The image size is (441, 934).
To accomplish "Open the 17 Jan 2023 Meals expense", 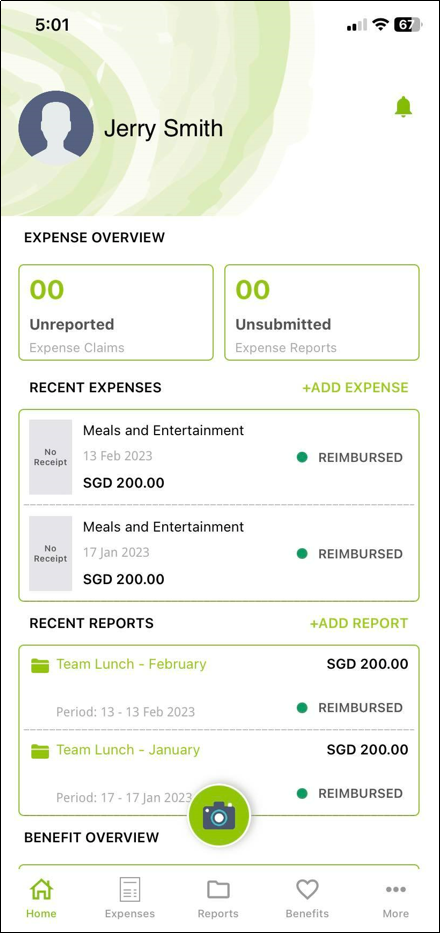I will pos(219,553).
